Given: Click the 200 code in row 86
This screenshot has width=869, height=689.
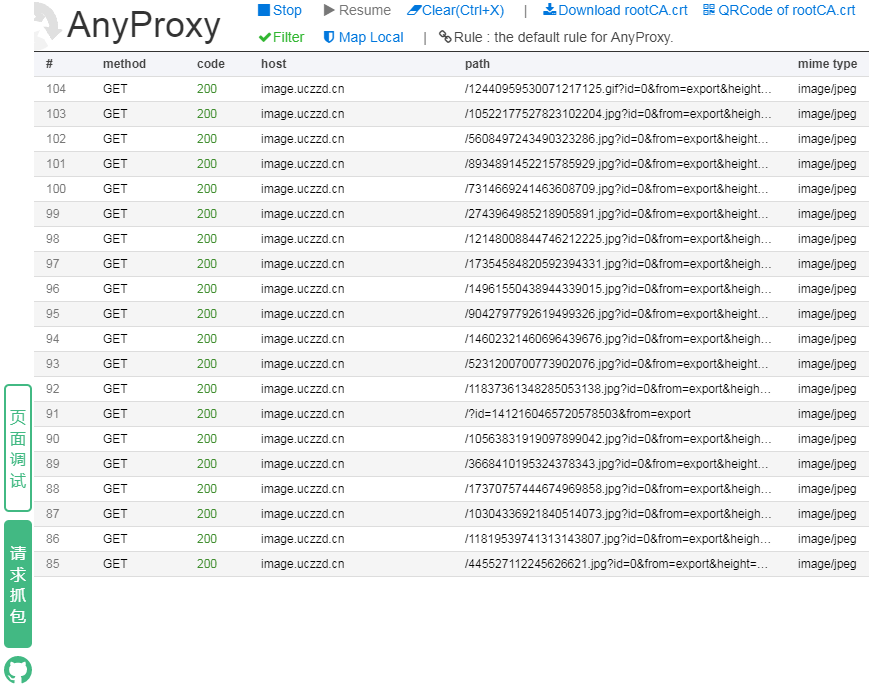Looking at the screenshot, I should [x=207, y=539].
